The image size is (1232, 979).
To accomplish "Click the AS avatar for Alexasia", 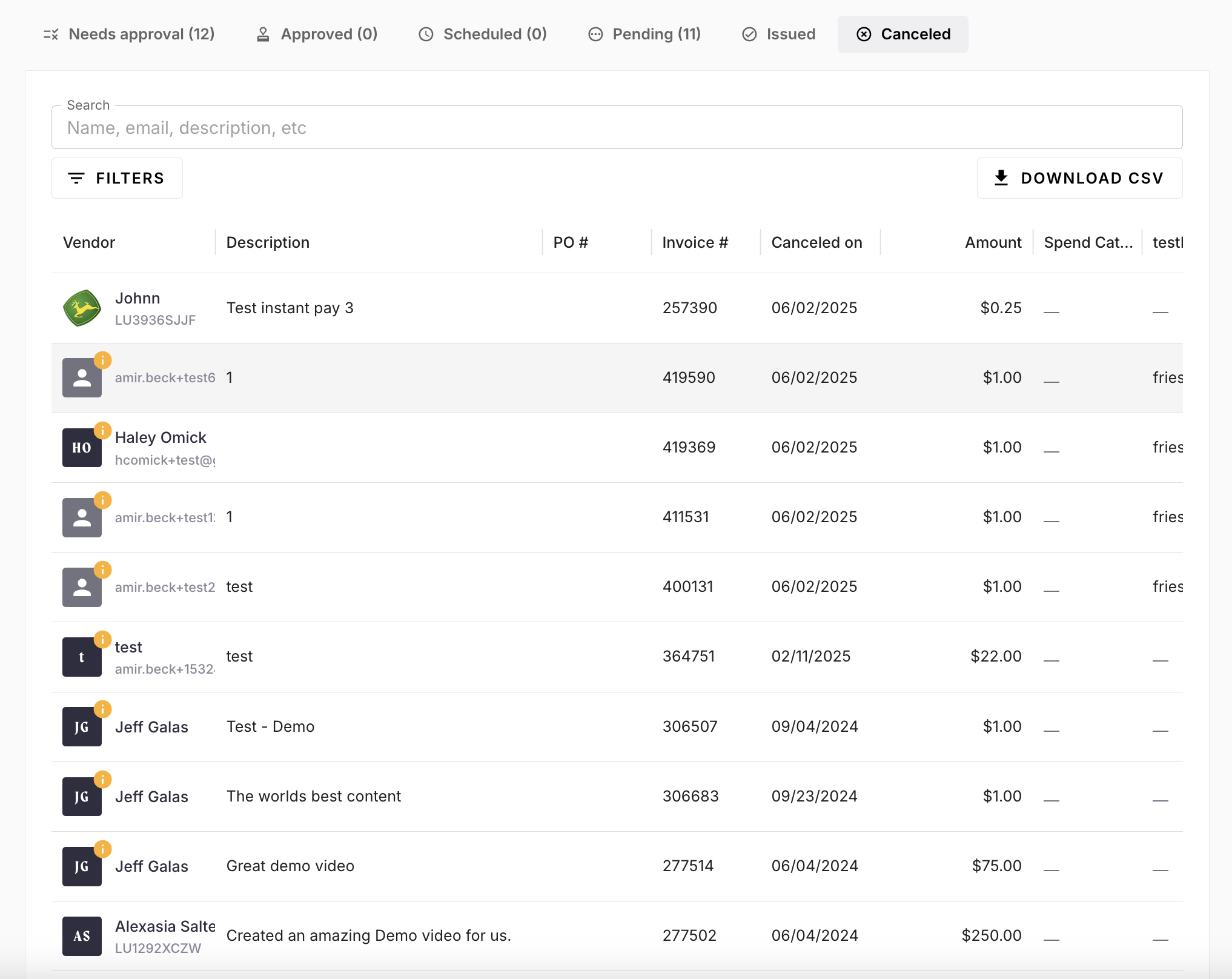I will tap(82, 936).
